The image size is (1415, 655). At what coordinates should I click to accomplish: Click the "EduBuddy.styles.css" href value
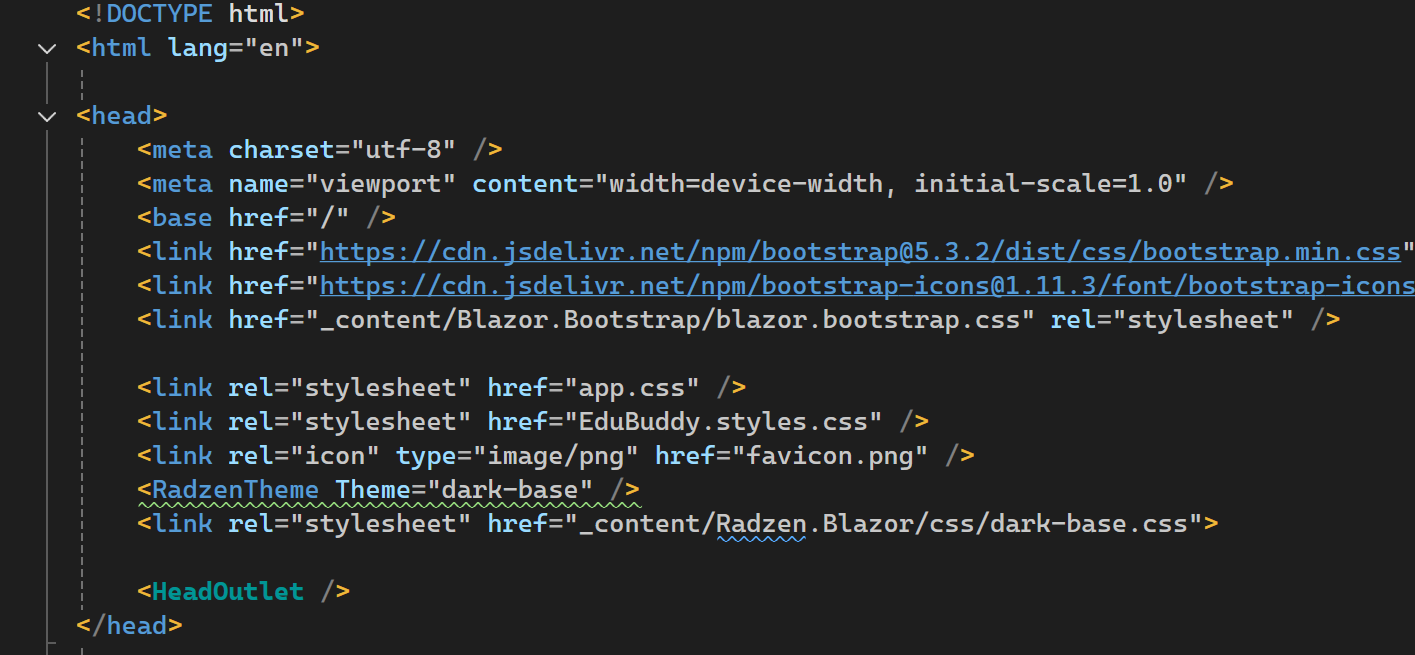click(725, 422)
